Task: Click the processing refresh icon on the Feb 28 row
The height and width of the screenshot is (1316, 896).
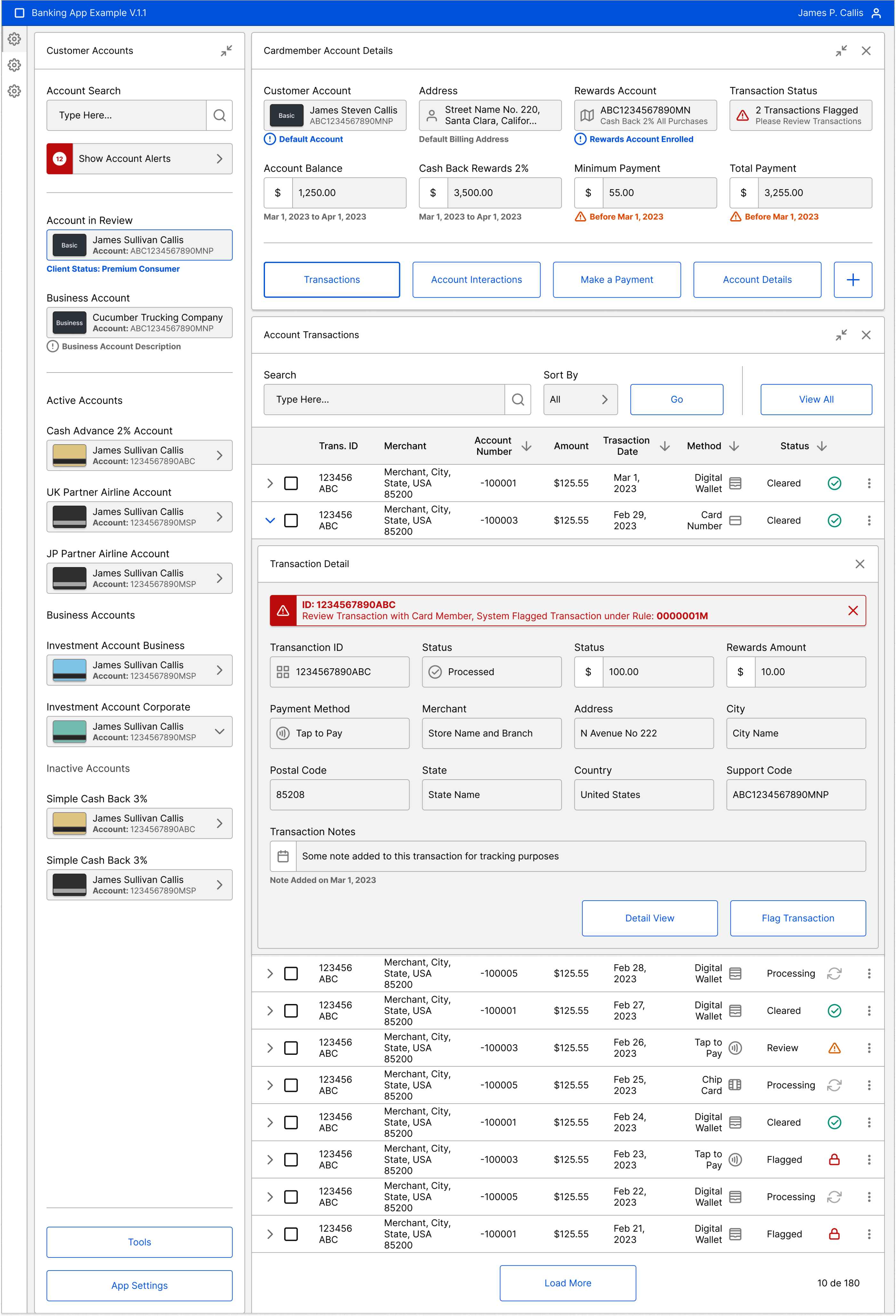Action: (834, 974)
